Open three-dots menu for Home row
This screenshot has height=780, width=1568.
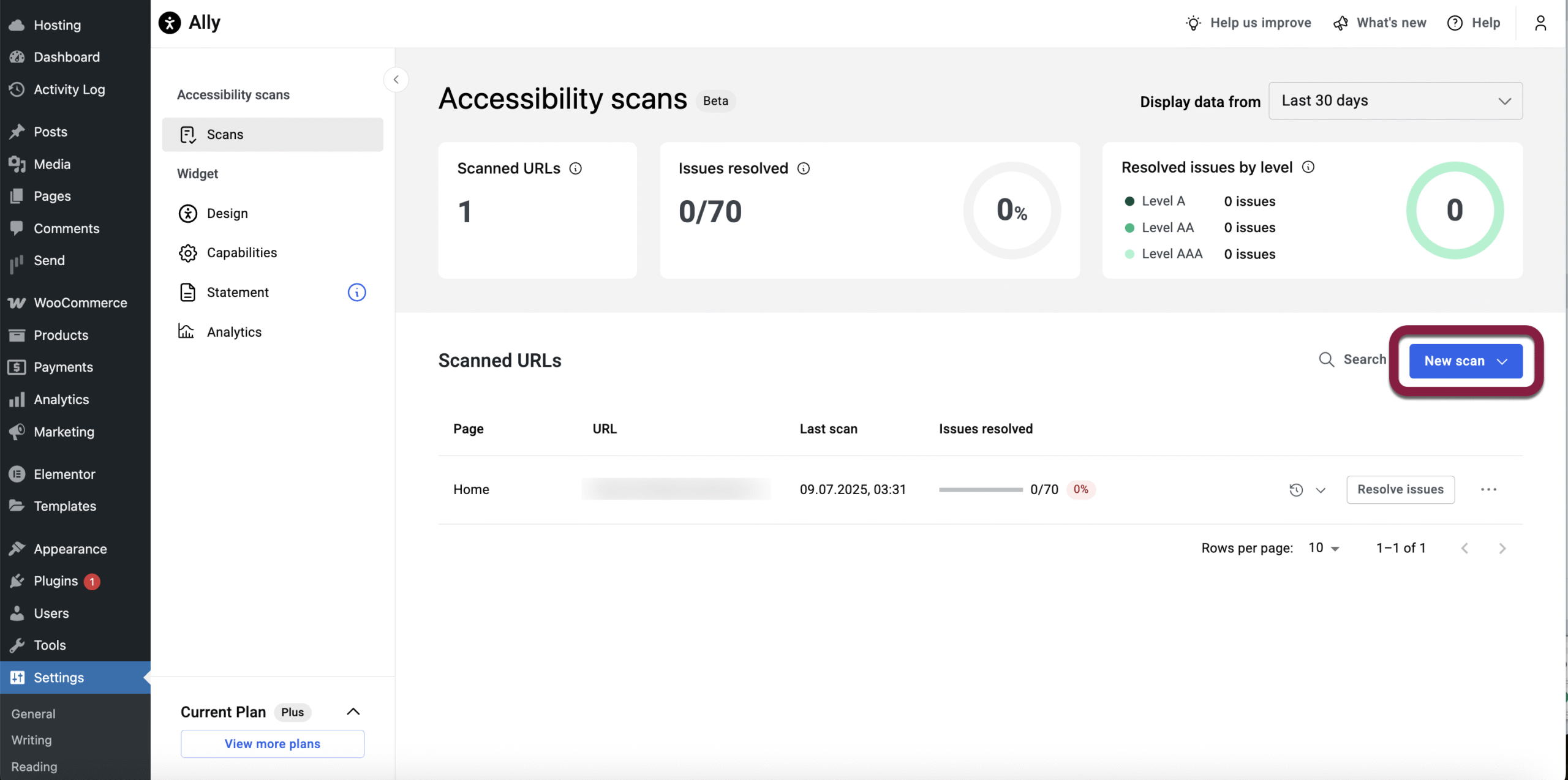tap(1488, 489)
